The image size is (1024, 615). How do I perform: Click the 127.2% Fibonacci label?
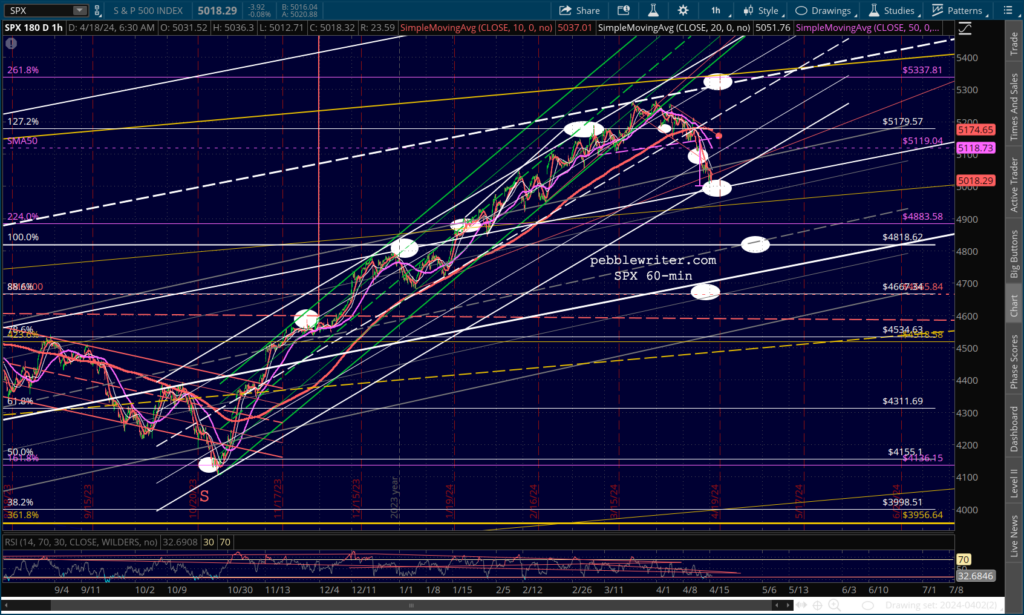23,121
